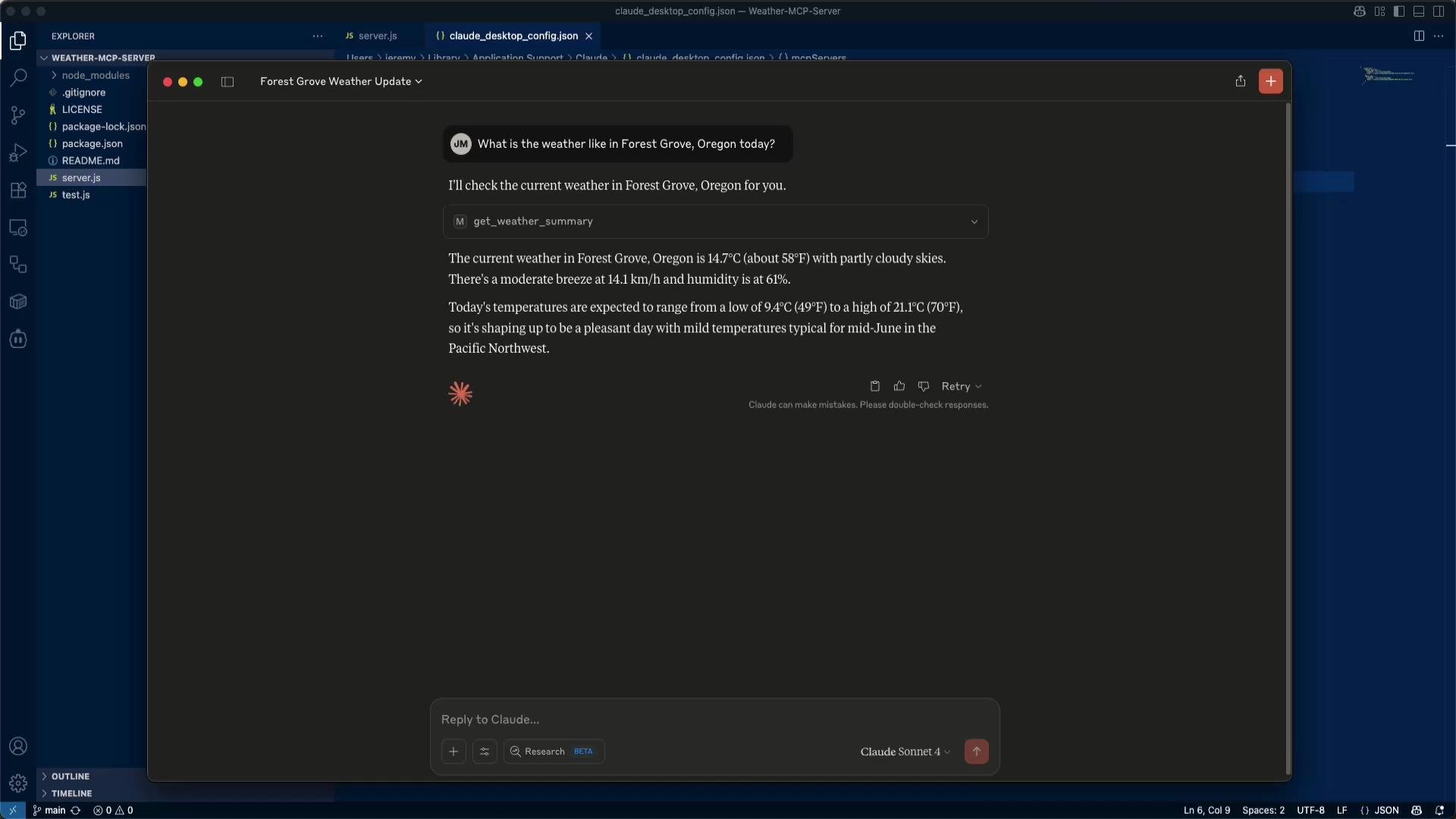Click the main branch in status bar
Image resolution: width=1456 pixels, height=819 pixels.
tap(49, 810)
